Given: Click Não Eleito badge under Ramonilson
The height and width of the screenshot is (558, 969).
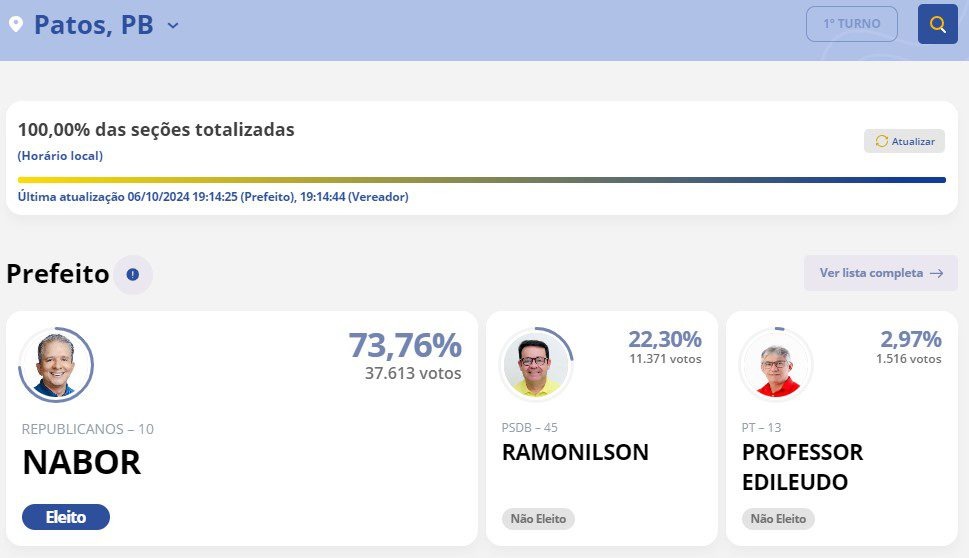Looking at the screenshot, I should coord(538,519).
